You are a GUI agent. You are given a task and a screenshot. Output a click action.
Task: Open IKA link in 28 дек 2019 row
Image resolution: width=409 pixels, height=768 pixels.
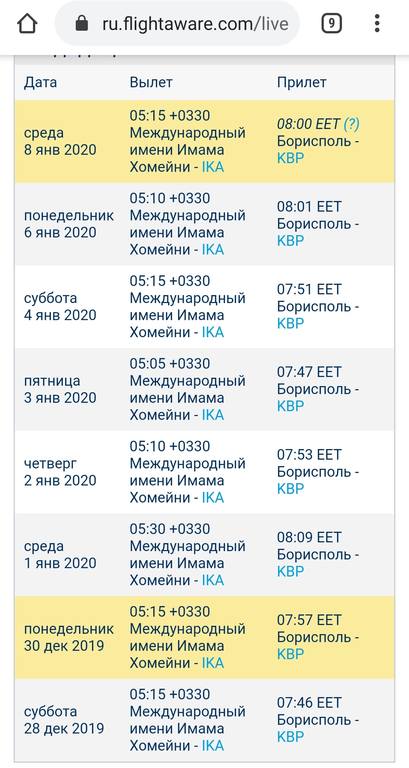click(213, 746)
